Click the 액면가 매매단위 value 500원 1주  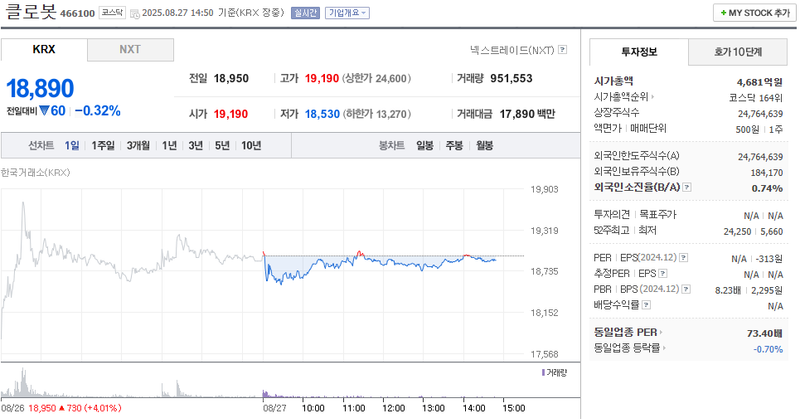[759, 129]
